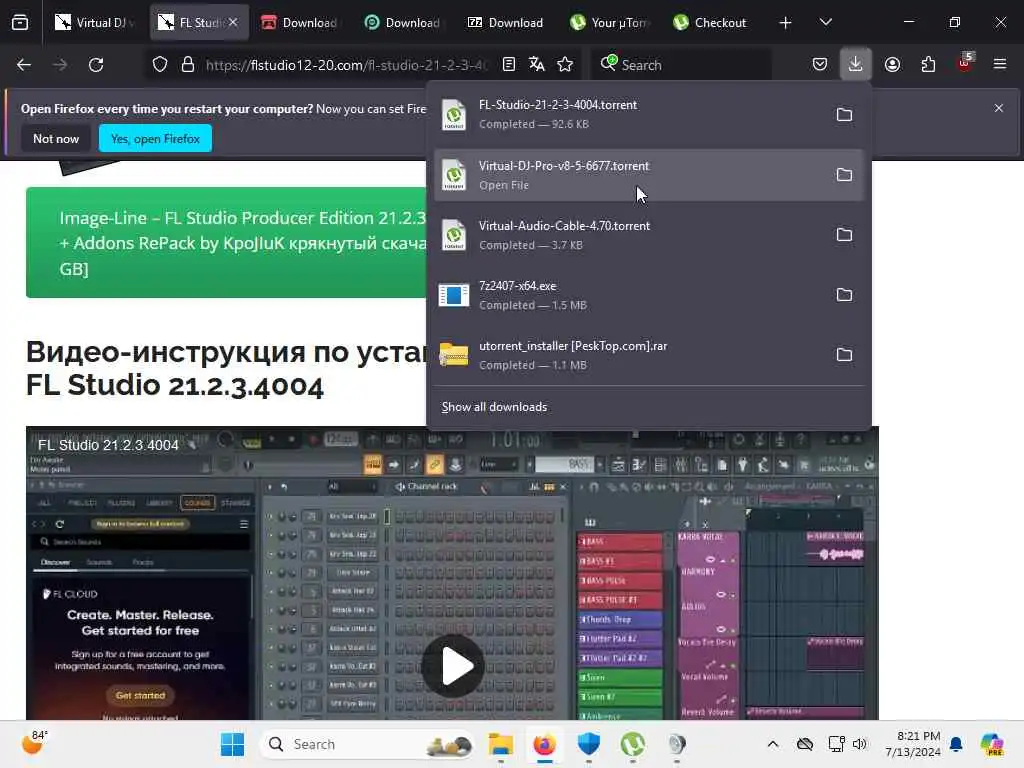The image size is (1024, 768).
Task: Play the FL Studio installation video
Action: pyautogui.click(x=453, y=665)
